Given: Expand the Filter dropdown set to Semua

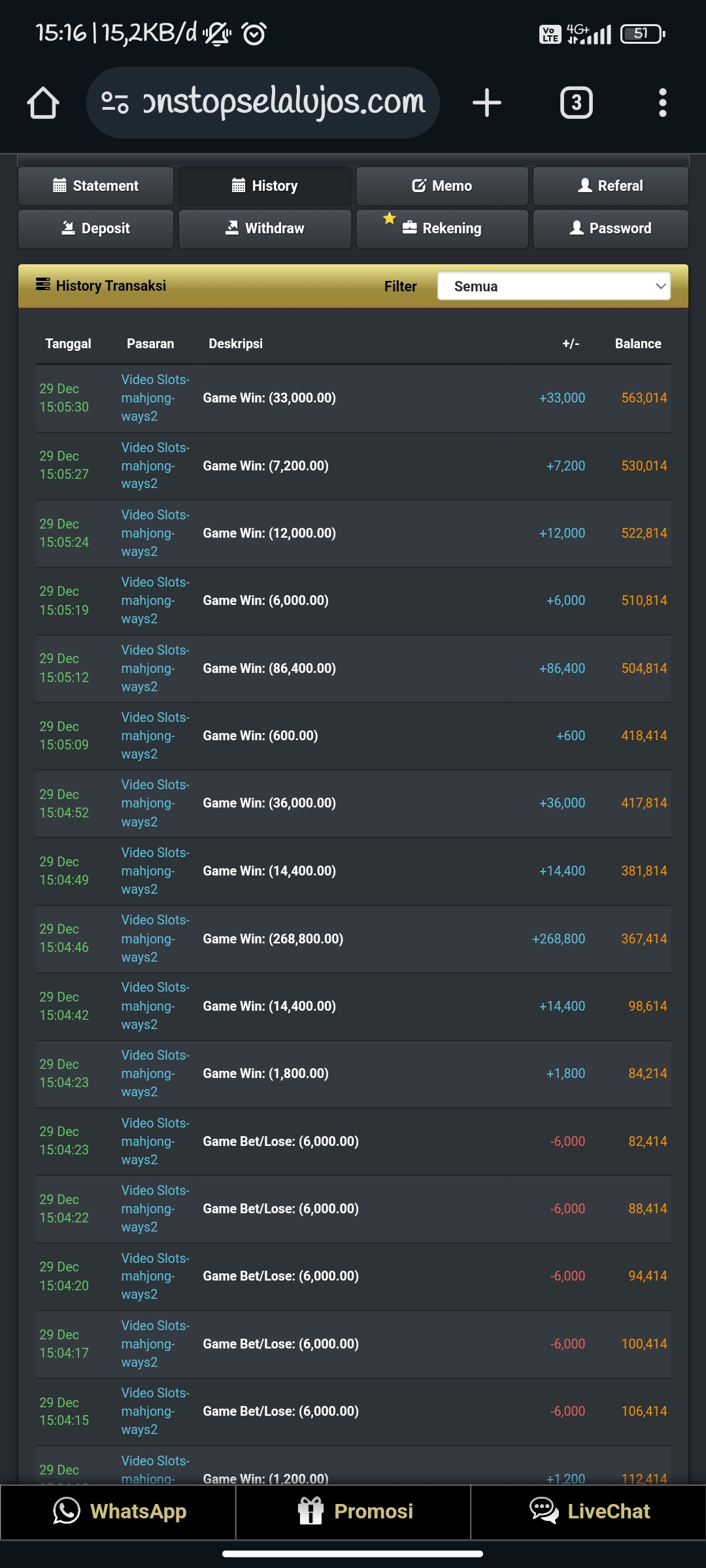Looking at the screenshot, I should pyautogui.click(x=553, y=286).
